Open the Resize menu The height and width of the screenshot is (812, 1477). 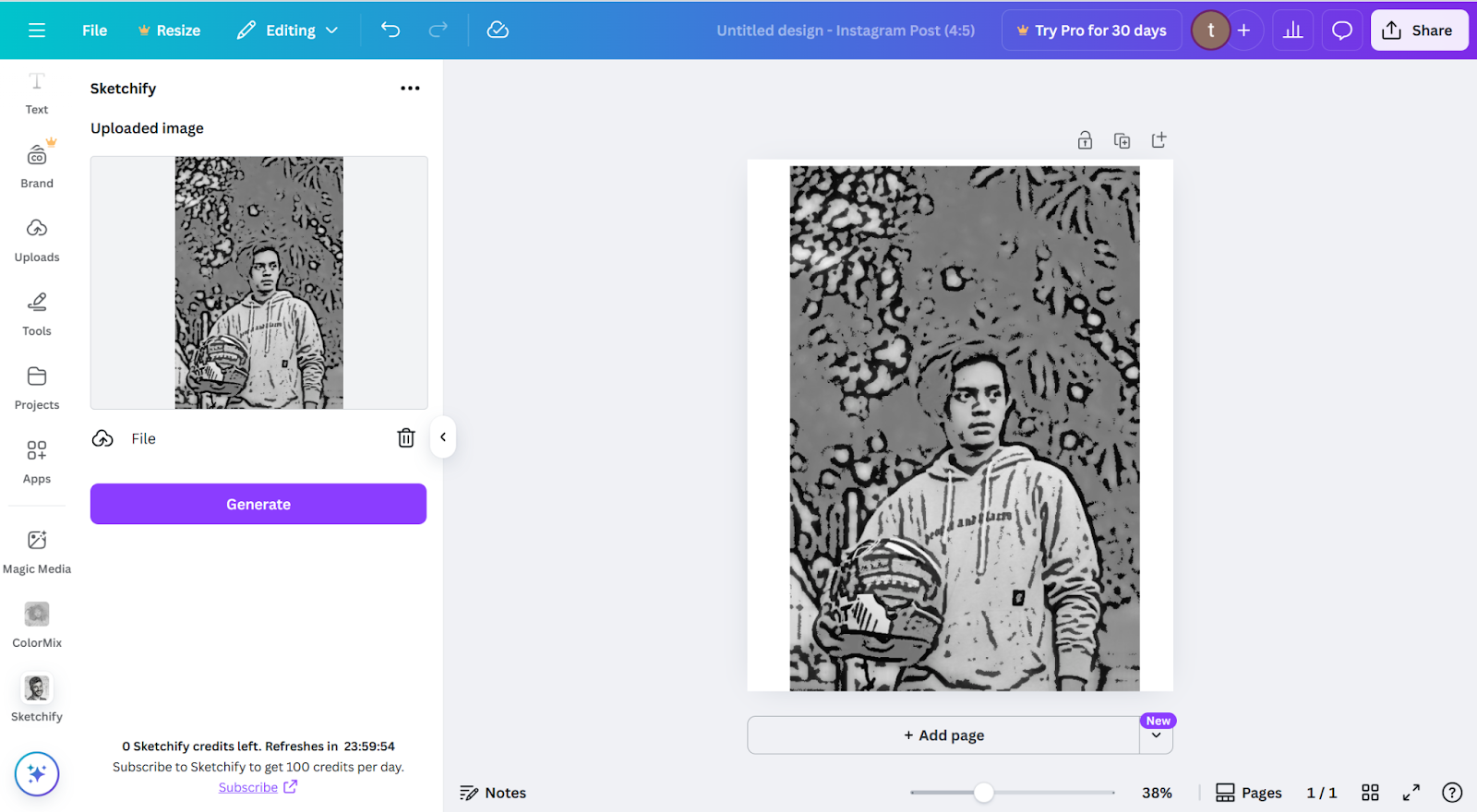pyautogui.click(x=170, y=30)
